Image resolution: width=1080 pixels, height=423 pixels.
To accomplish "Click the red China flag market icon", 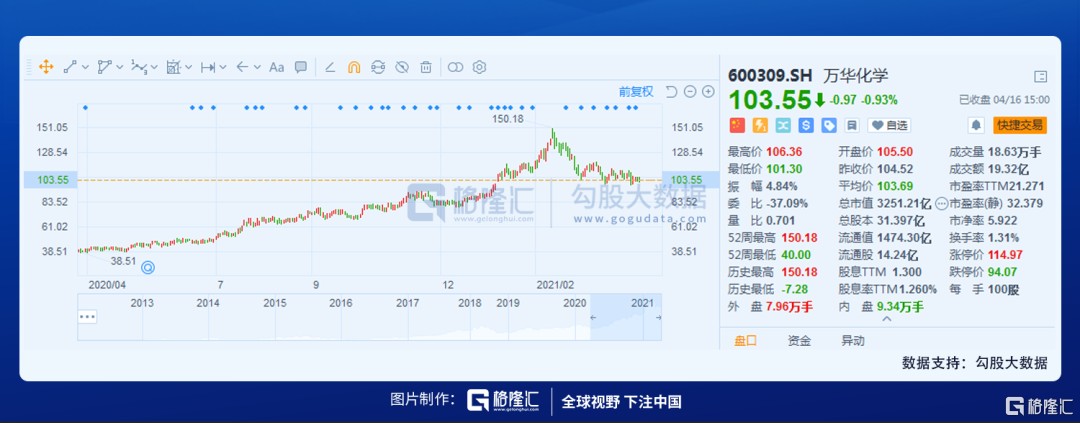I will 737,125.
